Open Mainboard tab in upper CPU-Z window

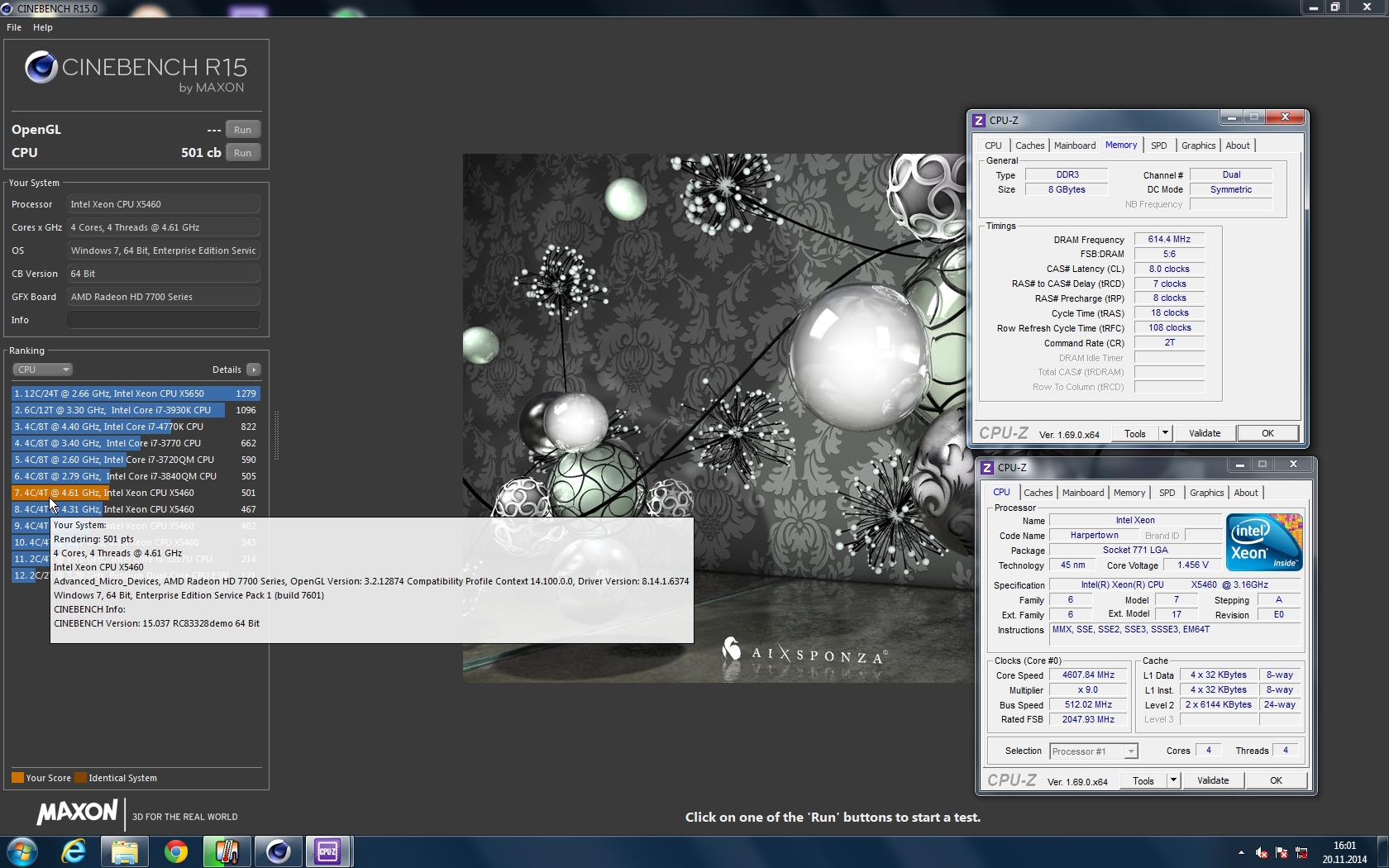tap(1075, 145)
